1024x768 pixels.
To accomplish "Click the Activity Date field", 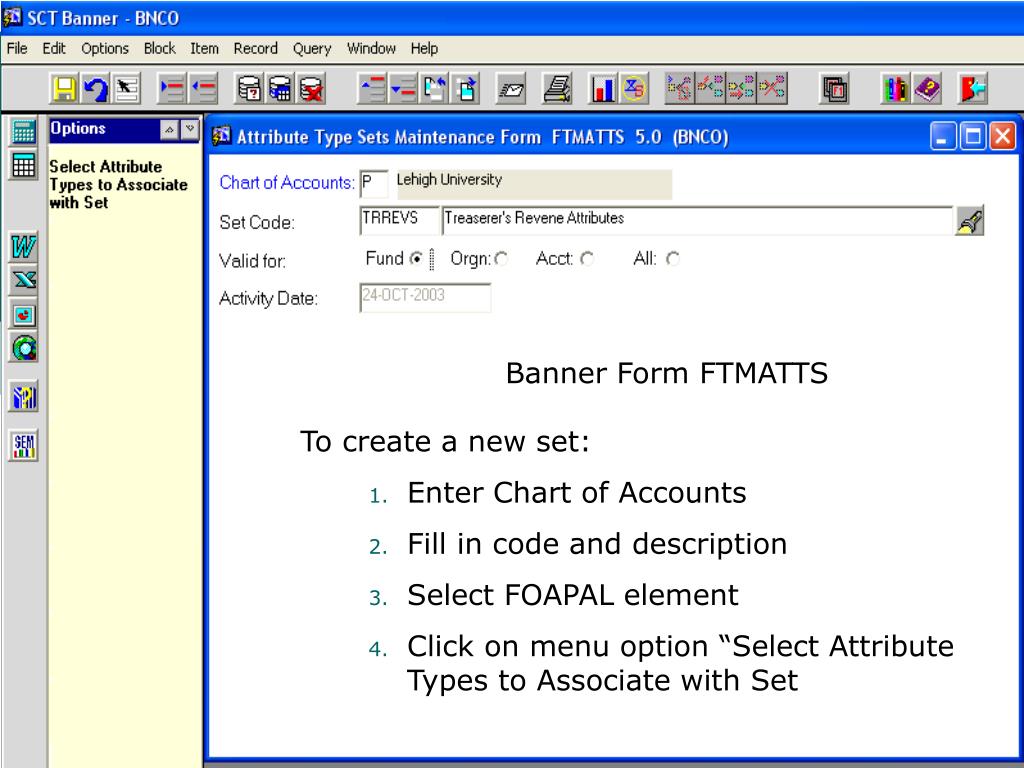I will pos(425,297).
